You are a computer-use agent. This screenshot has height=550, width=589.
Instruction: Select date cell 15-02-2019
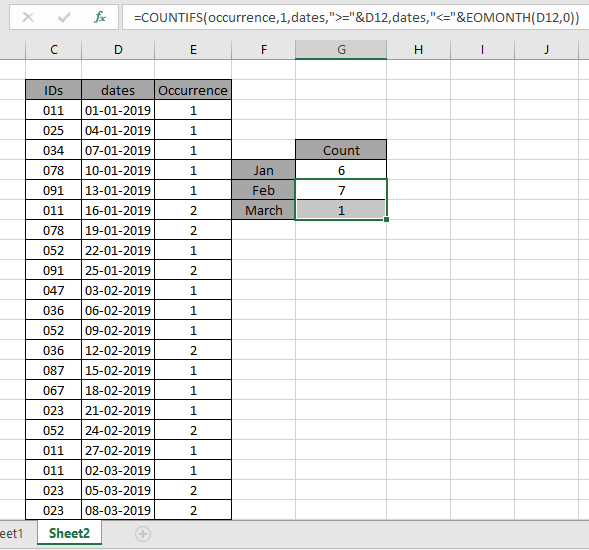point(118,370)
